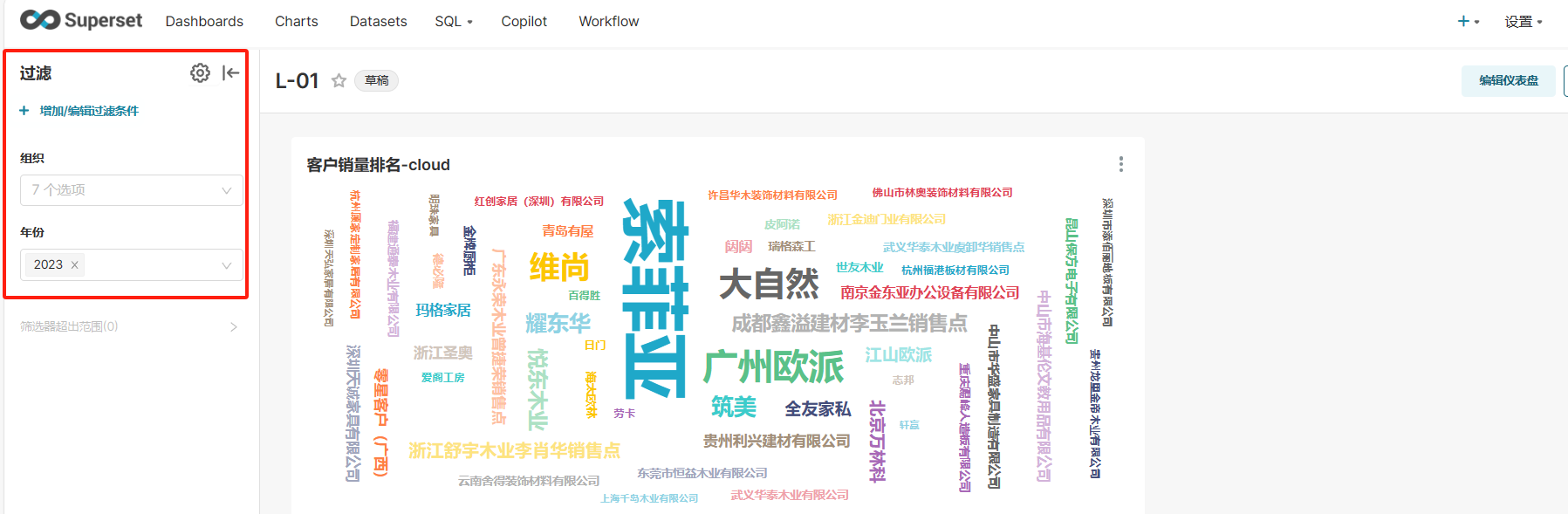Click the word 耀东华

pyautogui.click(x=558, y=324)
